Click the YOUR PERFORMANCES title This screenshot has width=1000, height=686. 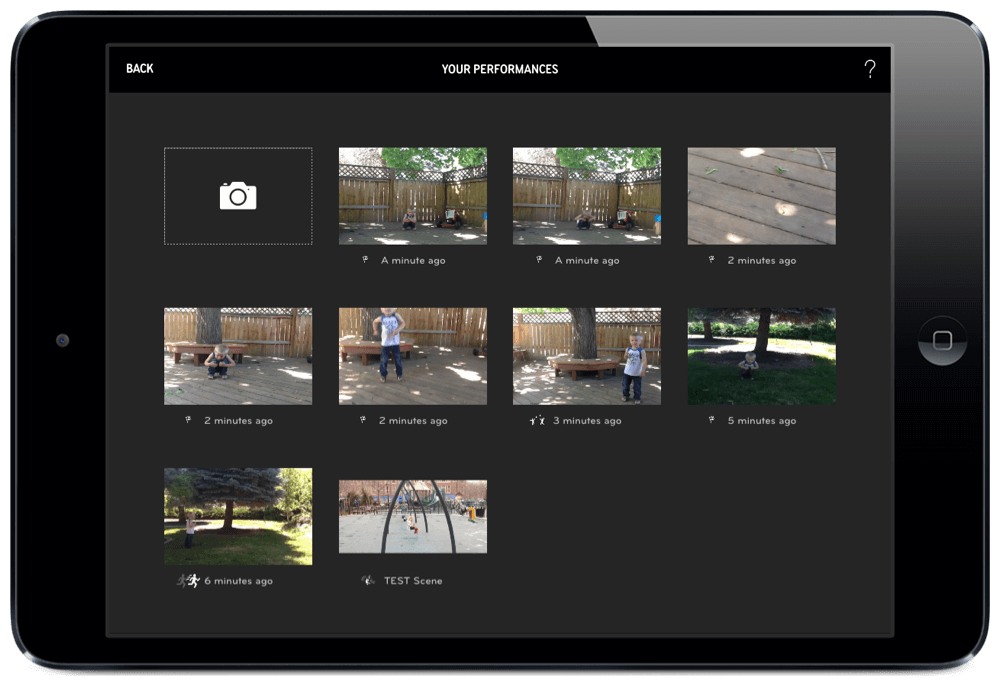click(x=500, y=69)
